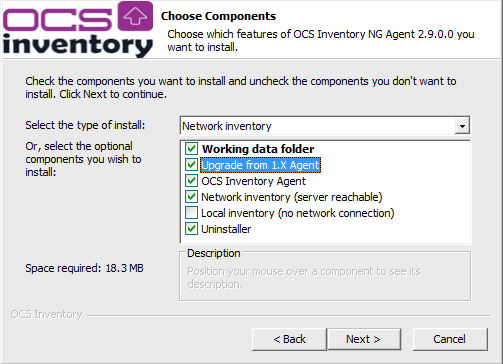Return with the Back button

289,339
